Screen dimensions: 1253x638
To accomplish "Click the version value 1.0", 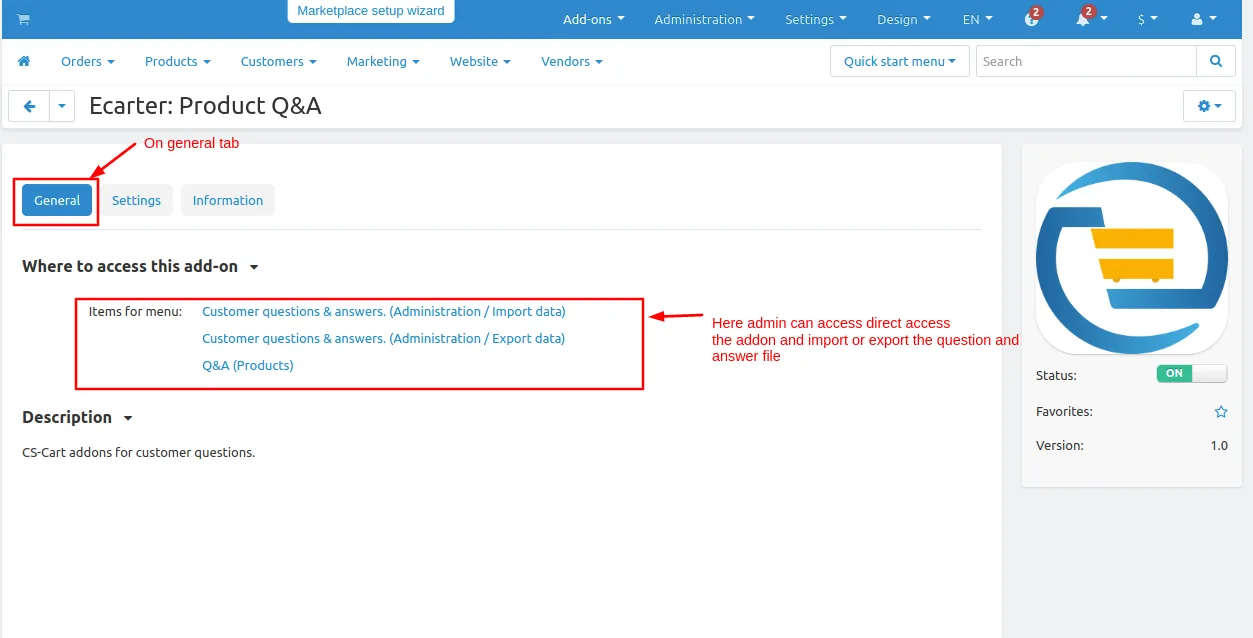I will tap(1219, 445).
